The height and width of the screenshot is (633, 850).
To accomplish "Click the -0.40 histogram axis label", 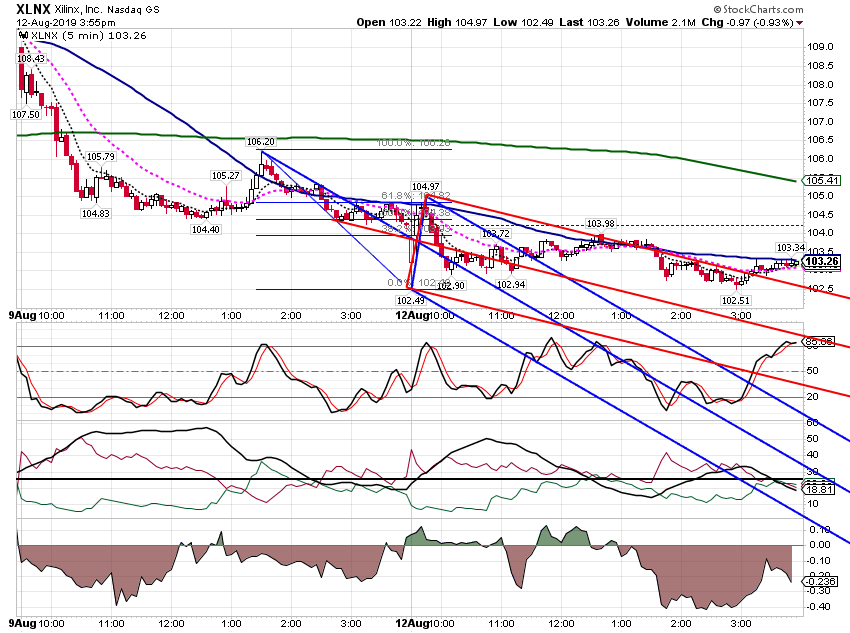I will pyautogui.click(x=819, y=606).
